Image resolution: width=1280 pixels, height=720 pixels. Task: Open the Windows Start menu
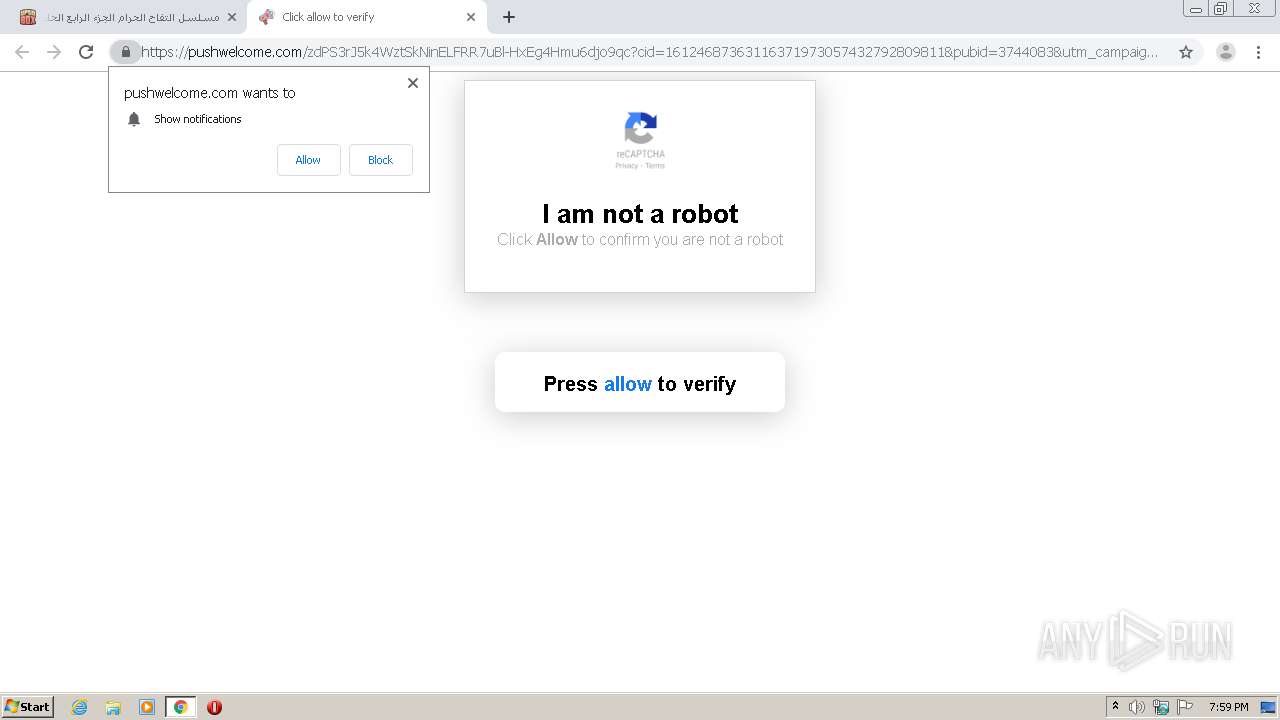coord(28,707)
